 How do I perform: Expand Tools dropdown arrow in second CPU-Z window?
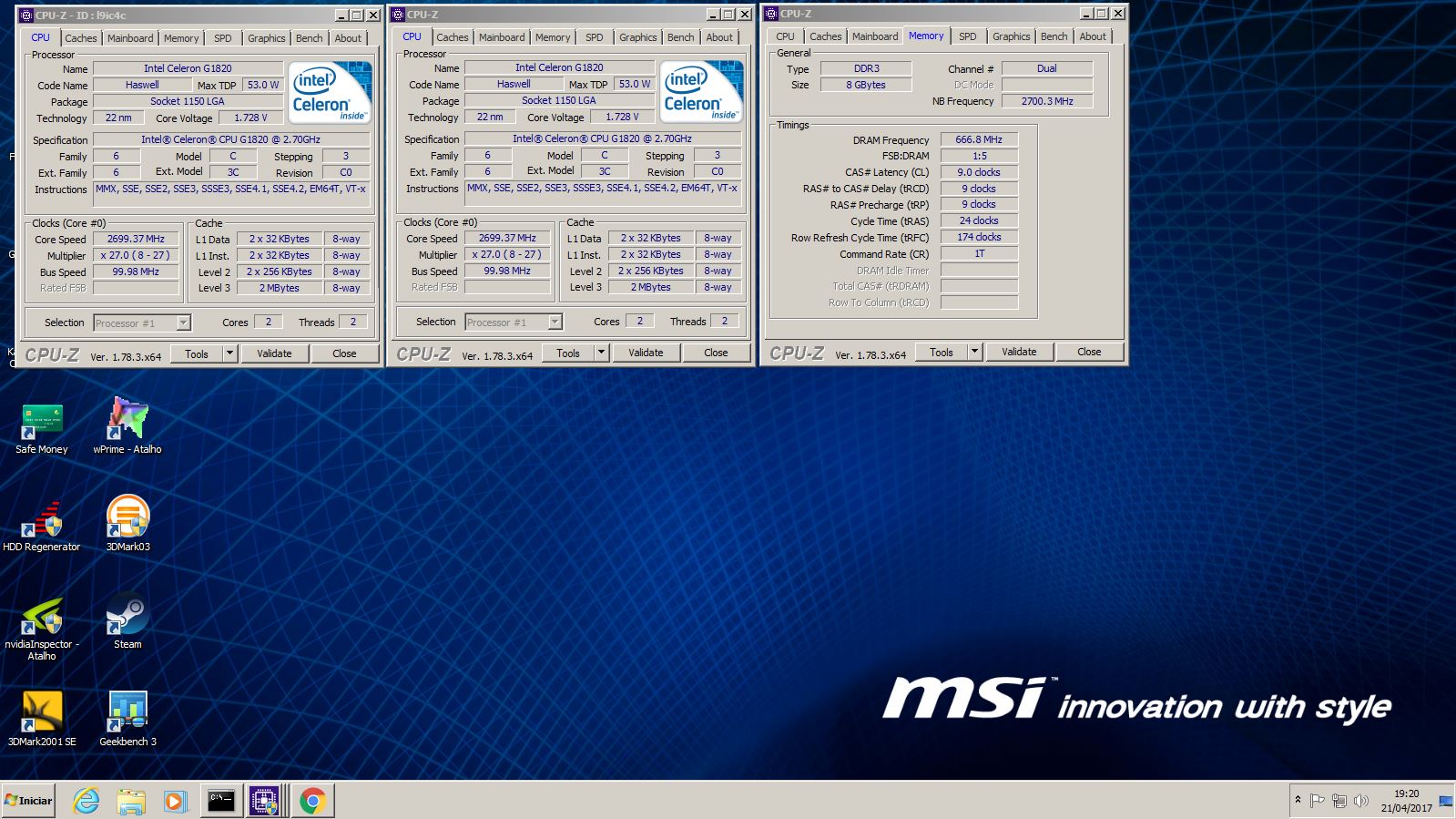[x=601, y=353]
